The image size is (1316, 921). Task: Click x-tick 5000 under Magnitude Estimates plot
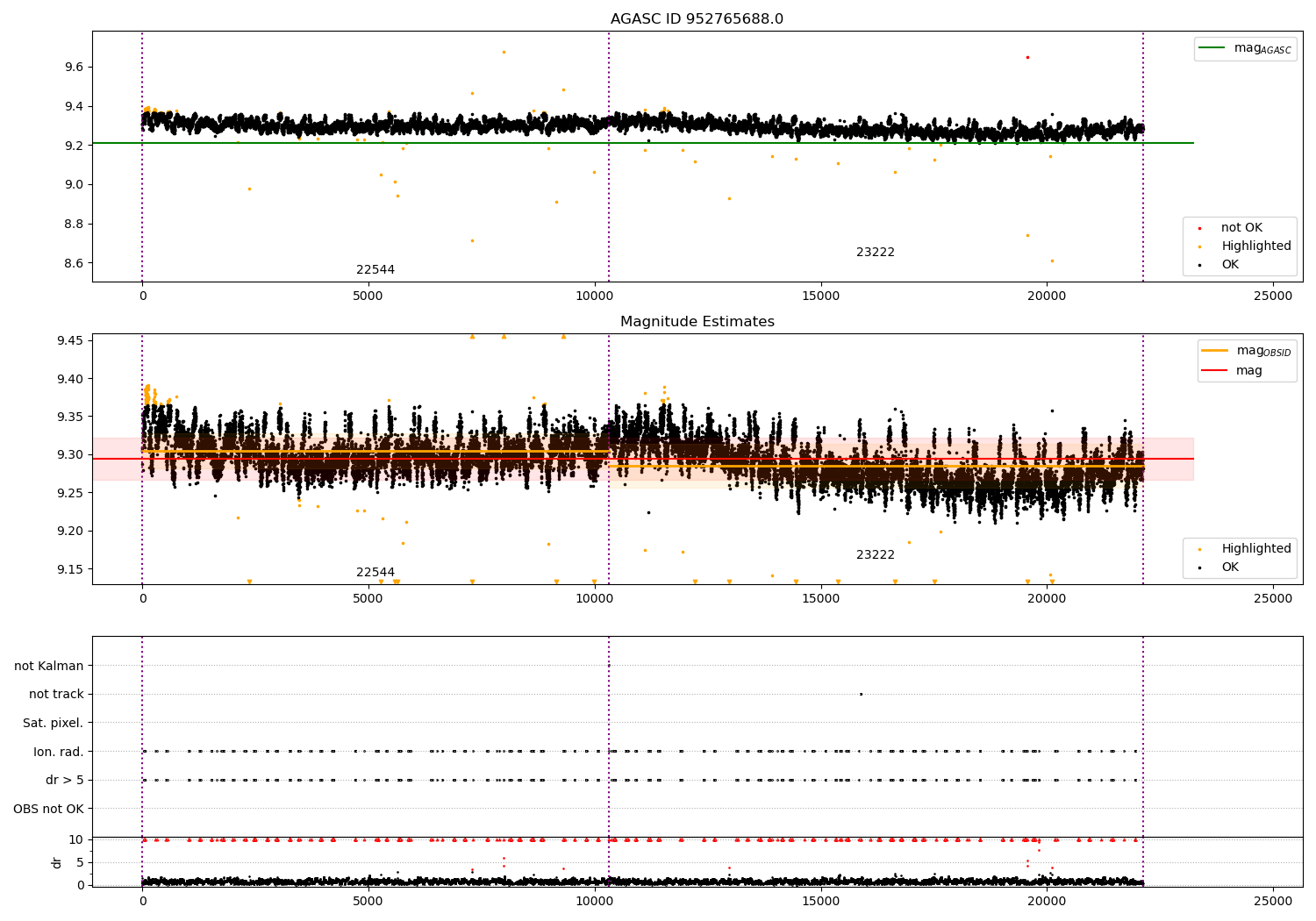(368, 599)
